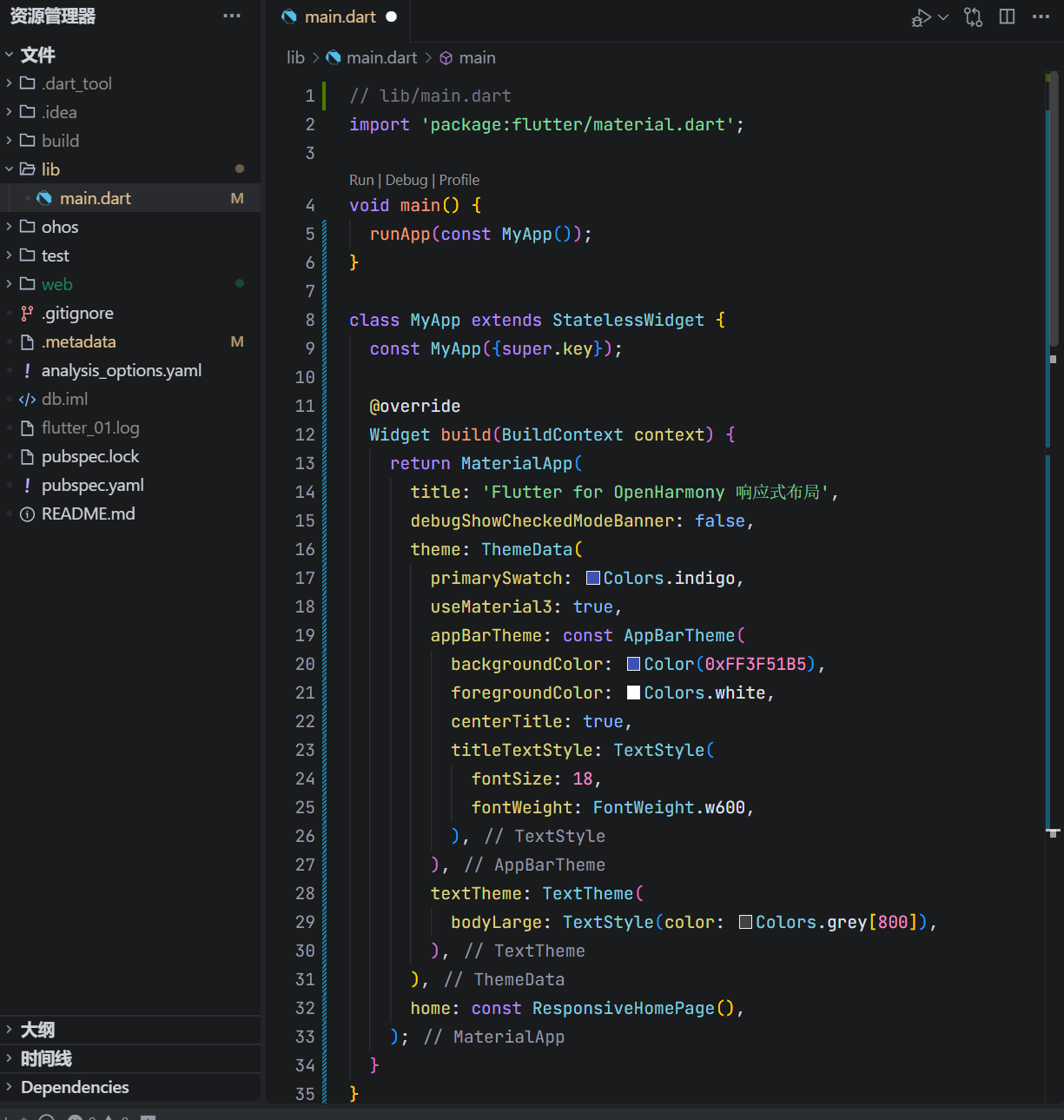Screen dimensions: 1064x1120
Task: Collapse the 文件 section header
Action: (x=130, y=55)
